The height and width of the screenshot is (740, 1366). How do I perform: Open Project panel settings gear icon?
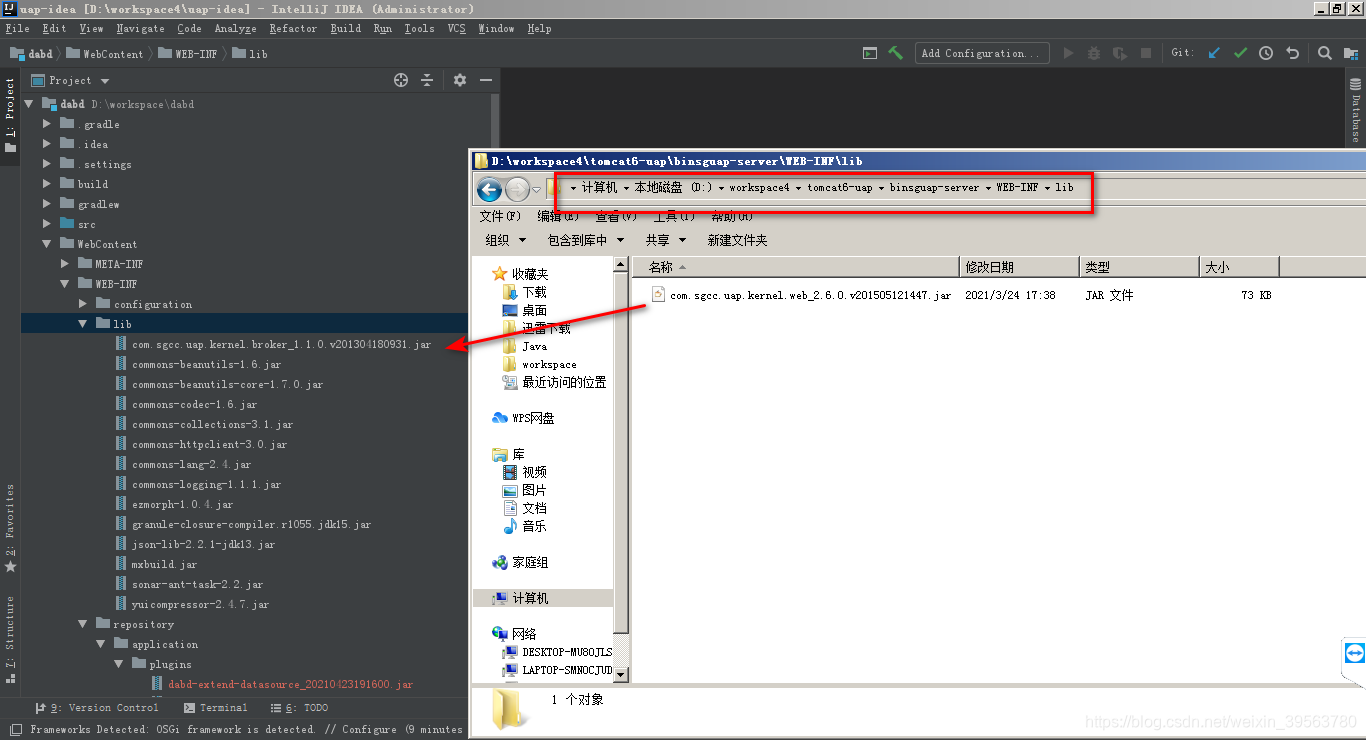click(460, 80)
